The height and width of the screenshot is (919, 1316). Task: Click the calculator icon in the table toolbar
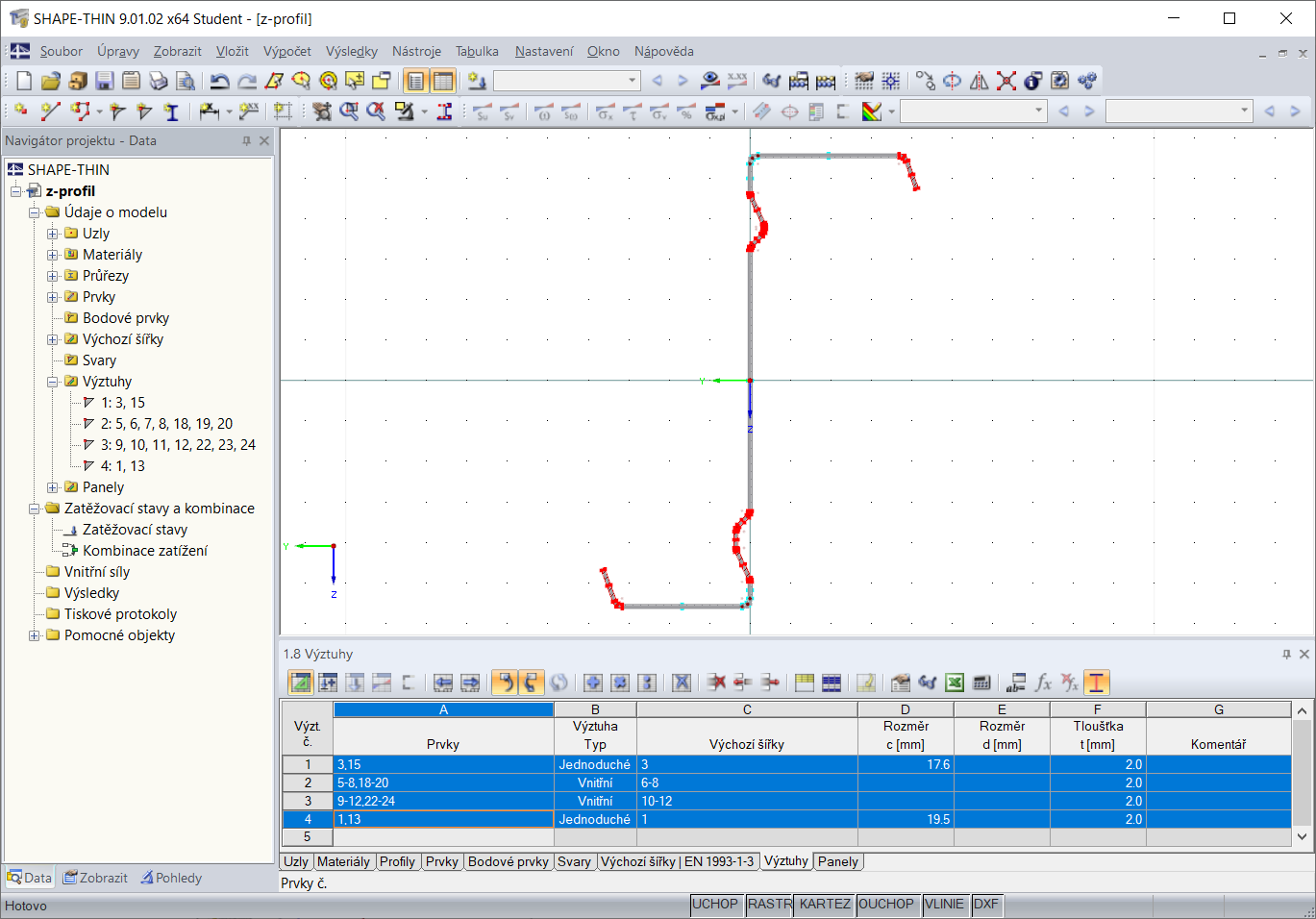click(x=981, y=683)
